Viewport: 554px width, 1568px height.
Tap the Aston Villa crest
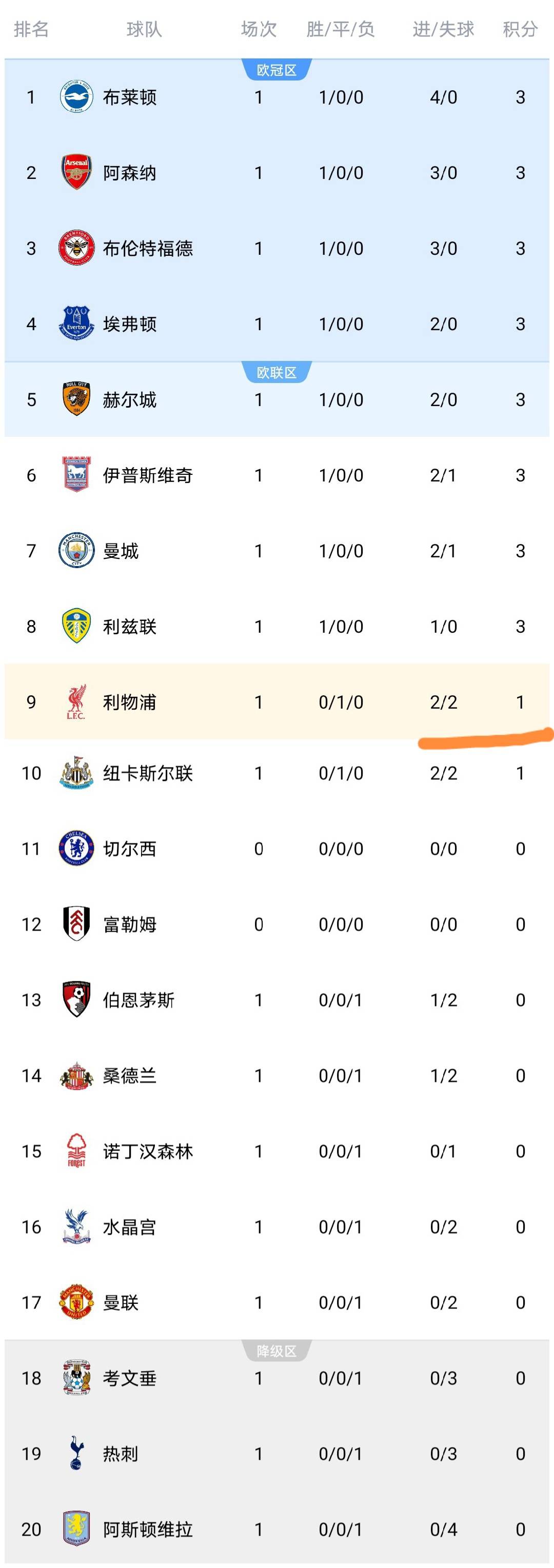coord(76,1529)
